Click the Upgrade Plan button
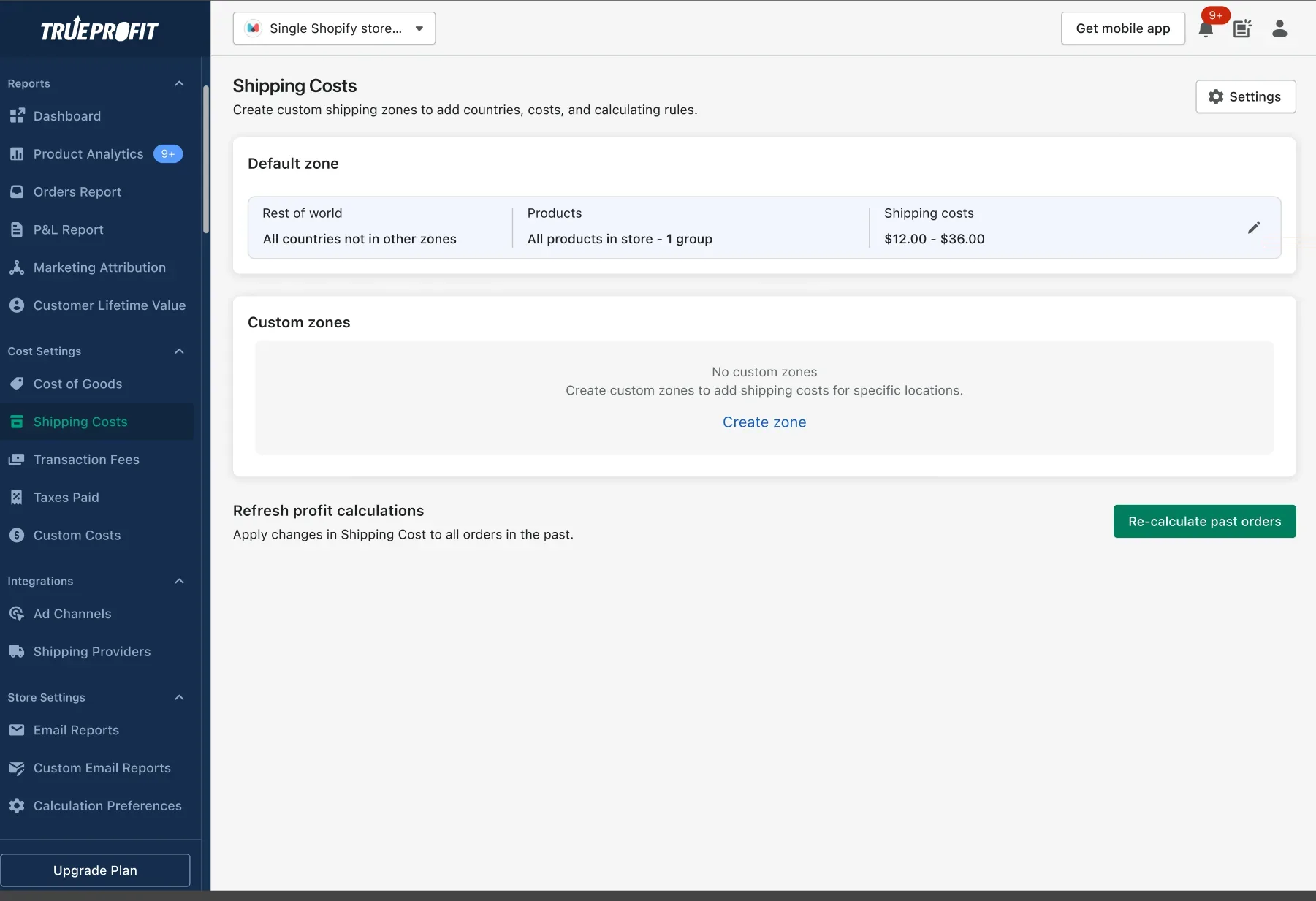Viewport: 1316px width, 901px height. (x=95, y=870)
